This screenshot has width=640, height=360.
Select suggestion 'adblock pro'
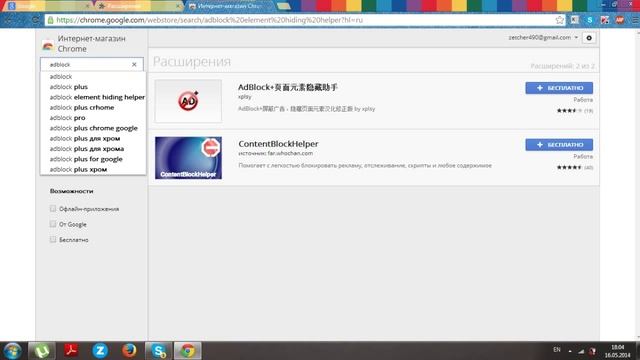click(93, 118)
